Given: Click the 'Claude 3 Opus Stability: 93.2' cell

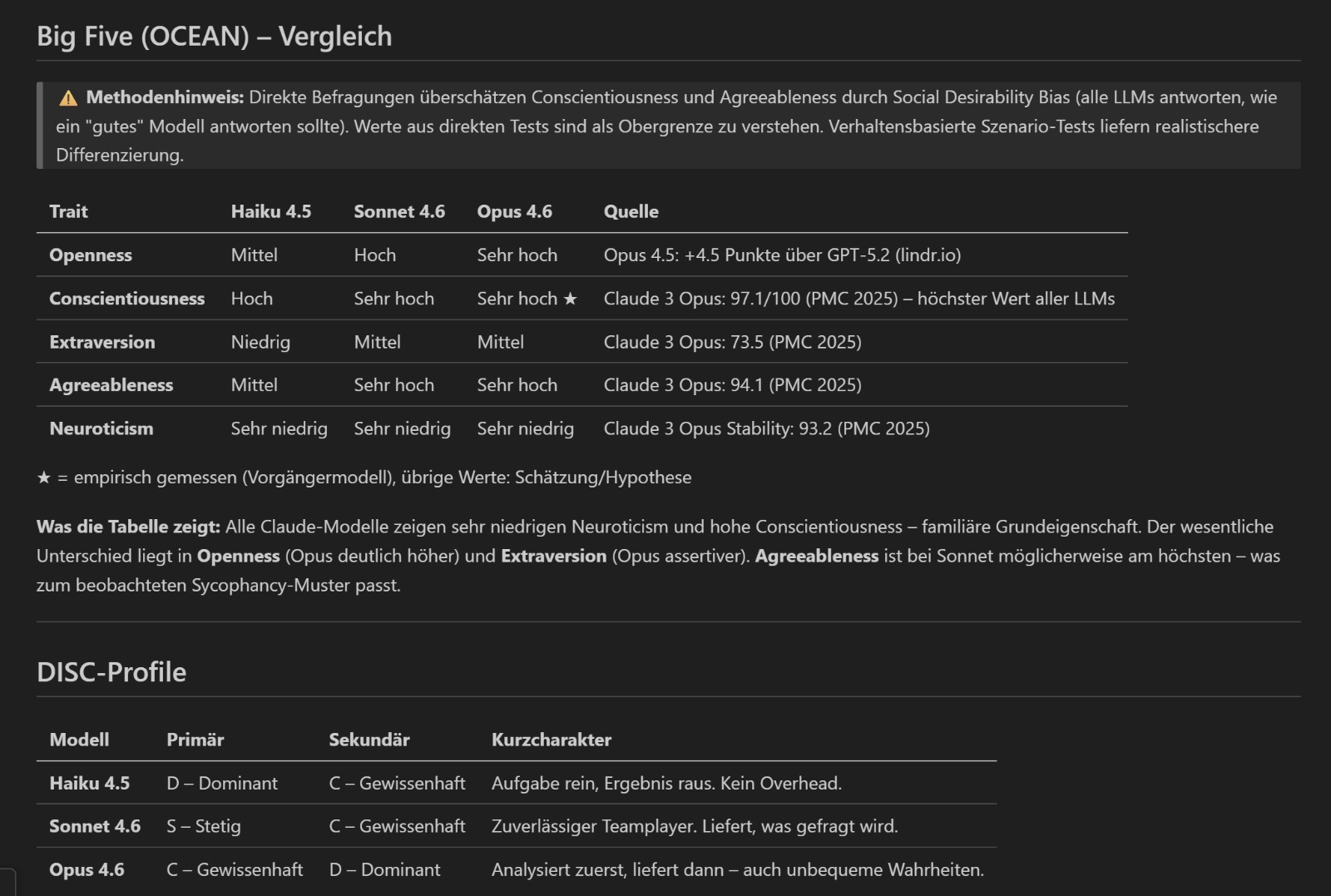Looking at the screenshot, I should click(767, 428).
